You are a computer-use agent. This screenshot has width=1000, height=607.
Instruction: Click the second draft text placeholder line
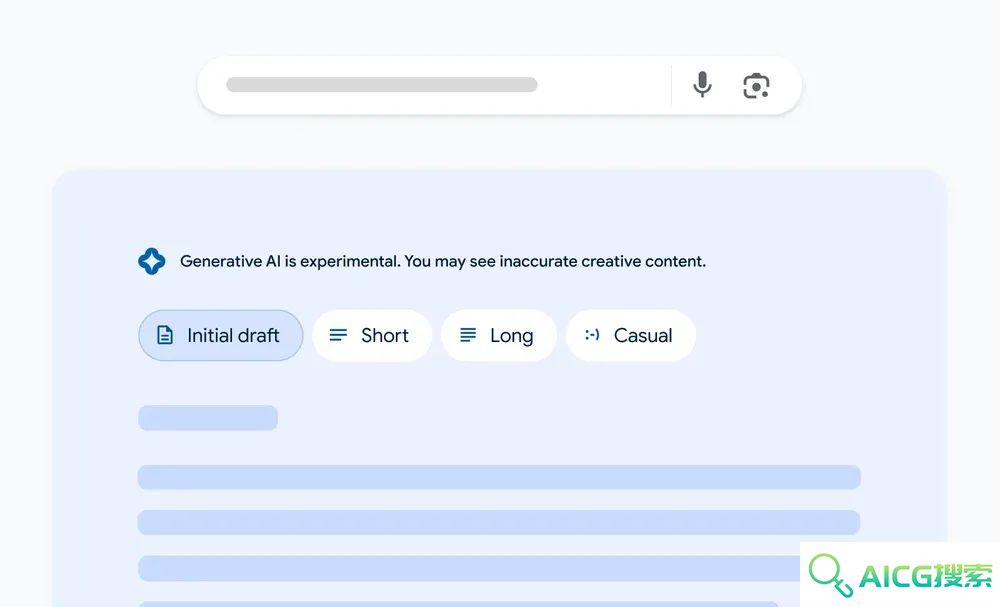(499, 522)
